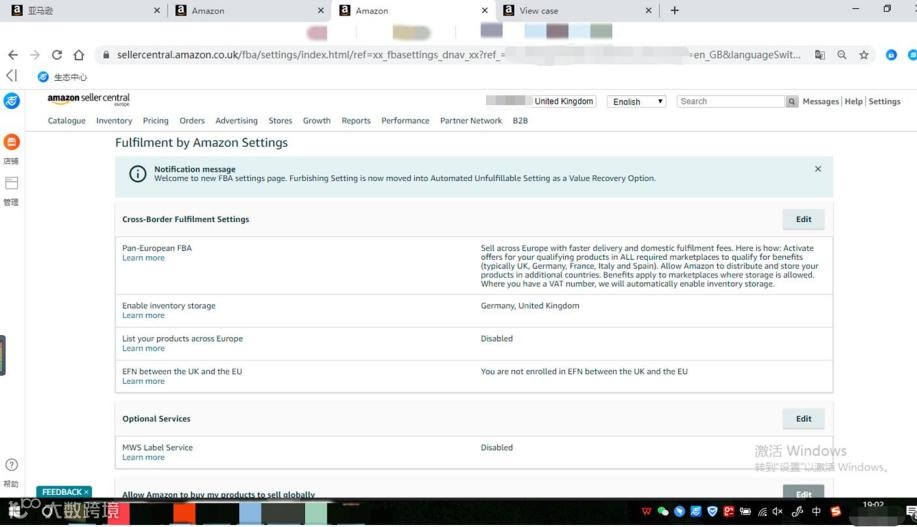Open the zoom magnifier icon in address bar
Image resolution: width=917 pixels, height=527 pixels.
coord(842,54)
